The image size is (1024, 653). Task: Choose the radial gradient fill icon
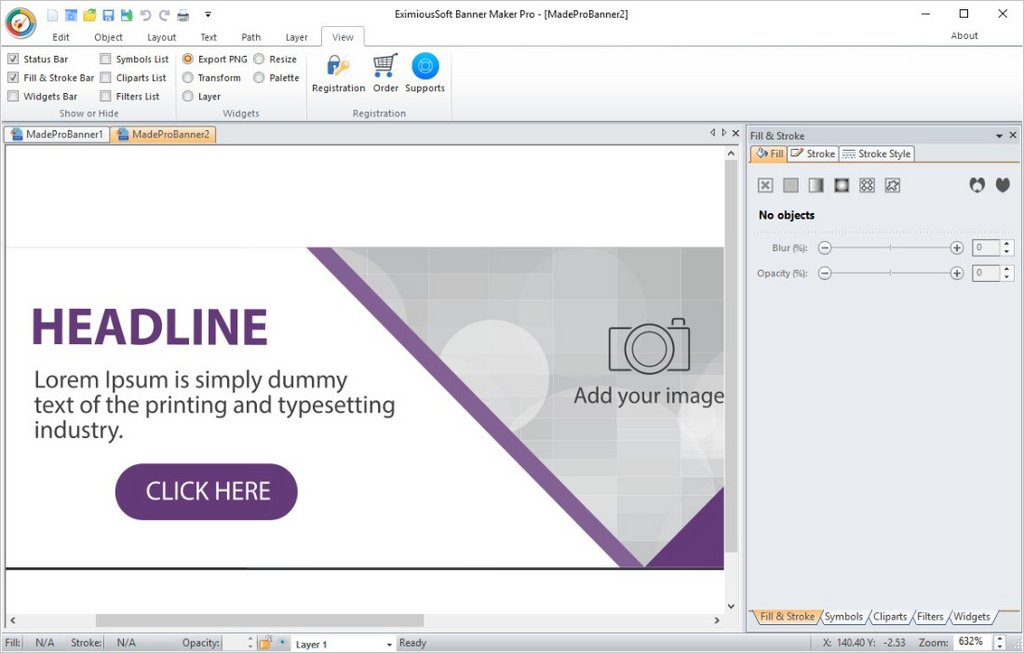point(841,185)
